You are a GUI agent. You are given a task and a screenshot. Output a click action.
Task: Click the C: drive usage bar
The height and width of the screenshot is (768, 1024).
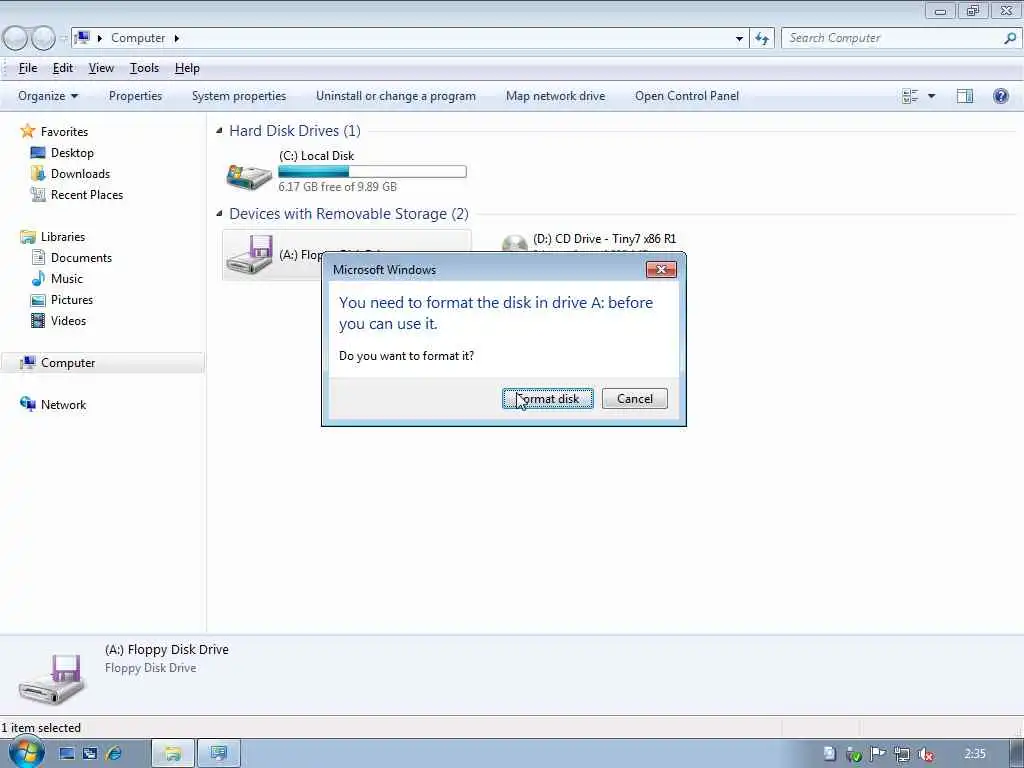(372, 172)
